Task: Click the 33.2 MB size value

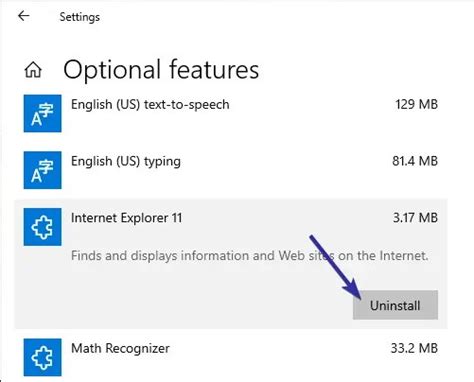Action: point(414,348)
